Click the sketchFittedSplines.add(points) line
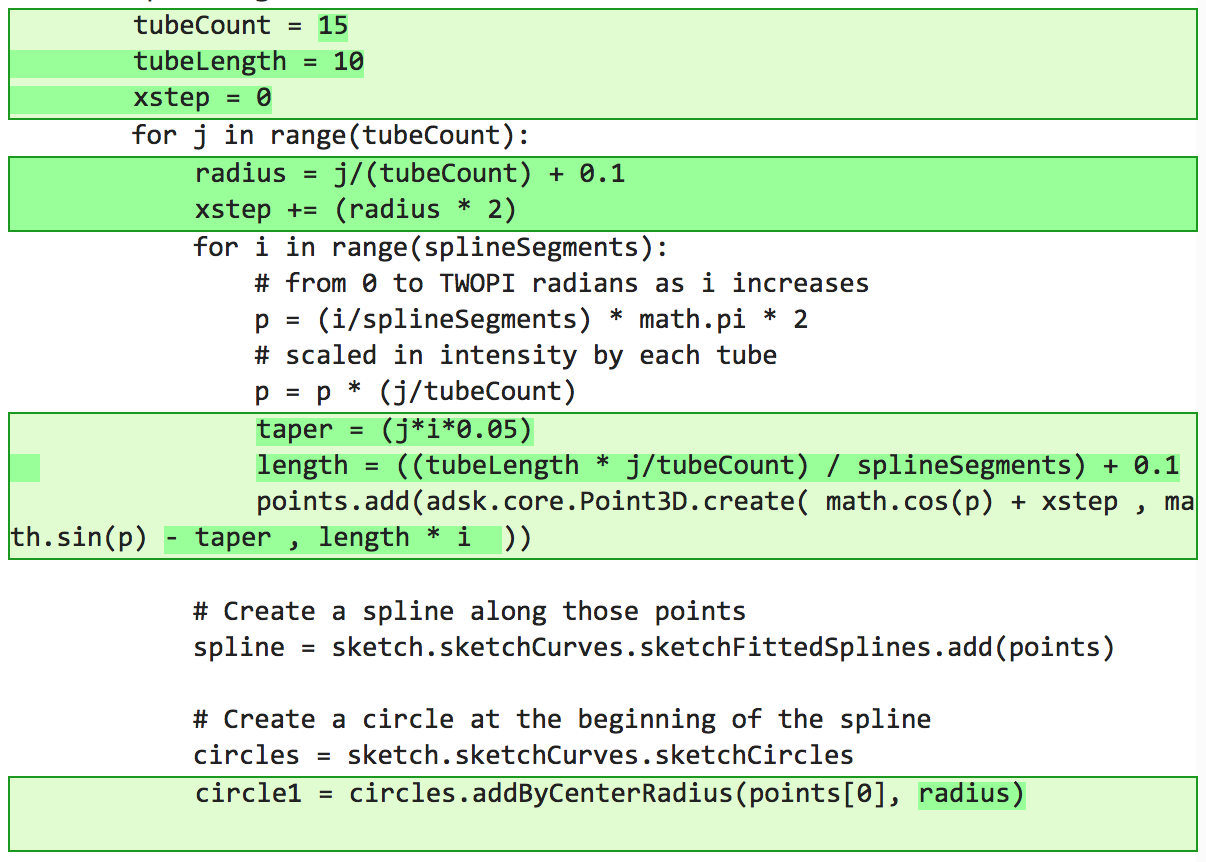Viewport: 1206px width, 862px height. [x=654, y=647]
